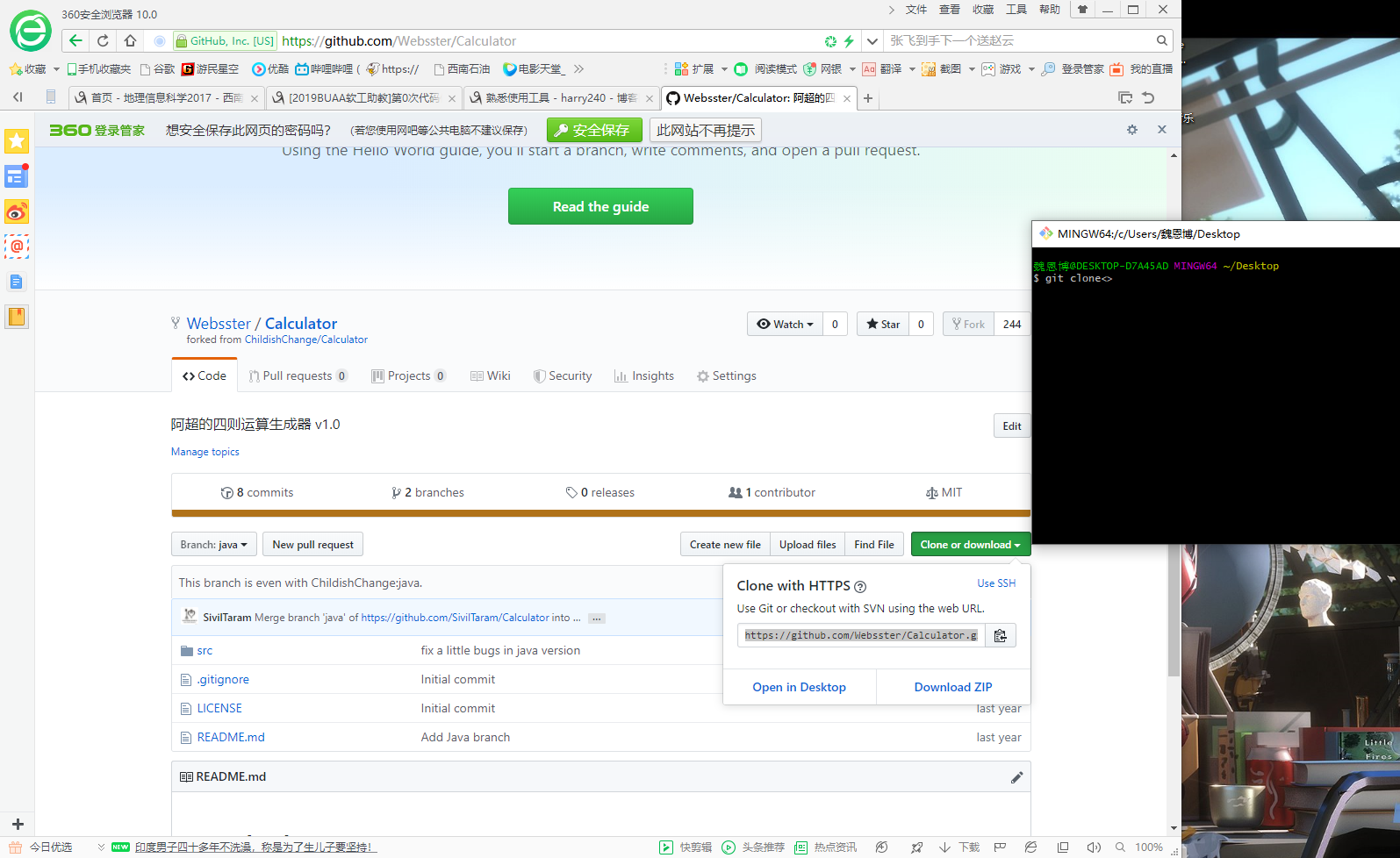Expand the address bar history dropdown arrow
The image size is (1400, 858).
tap(872, 40)
